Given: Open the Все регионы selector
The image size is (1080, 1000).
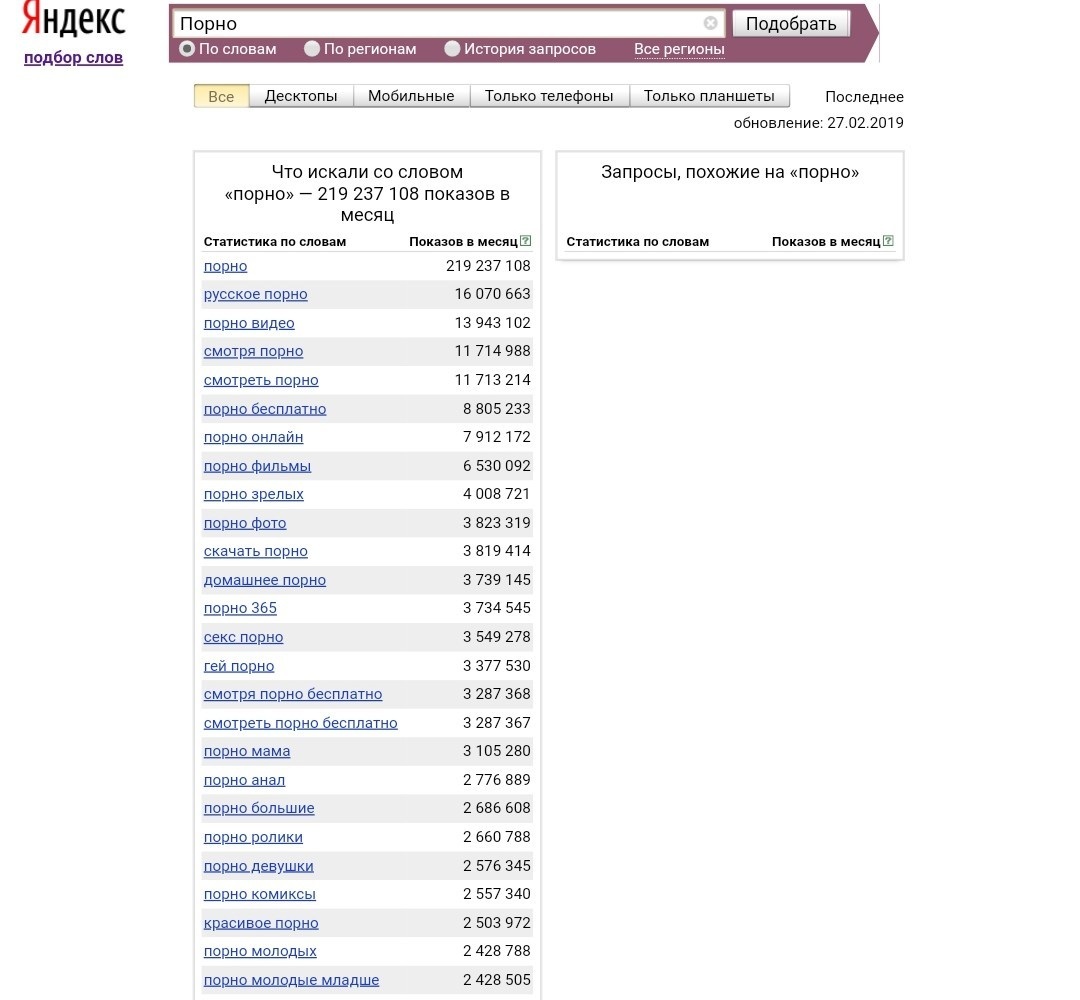Looking at the screenshot, I should (x=679, y=47).
